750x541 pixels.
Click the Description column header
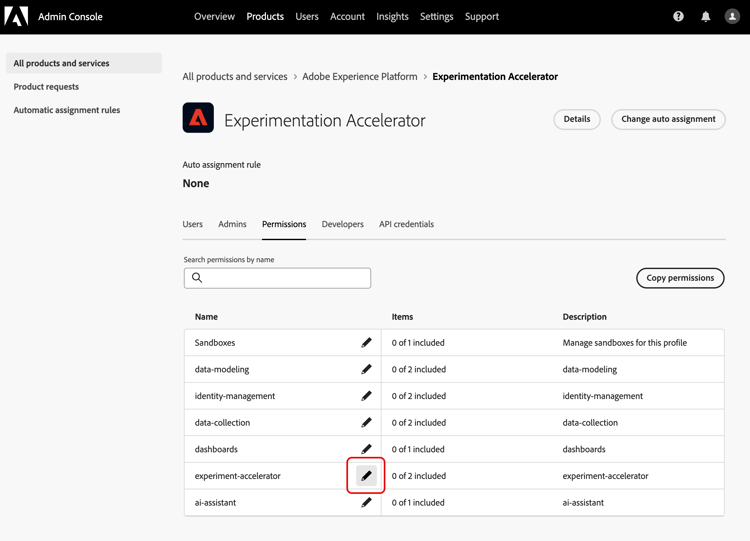[x=585, y=317]
